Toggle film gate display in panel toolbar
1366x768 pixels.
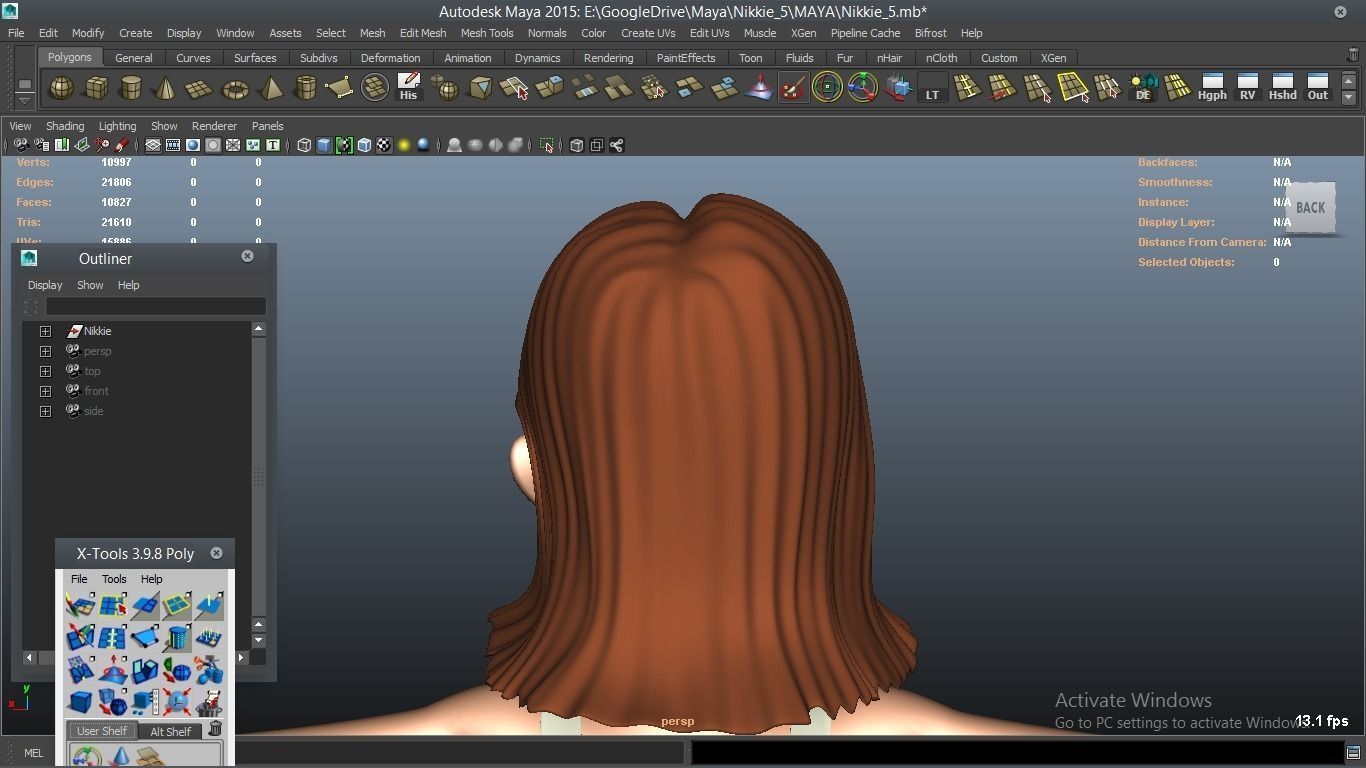point(173,145)
